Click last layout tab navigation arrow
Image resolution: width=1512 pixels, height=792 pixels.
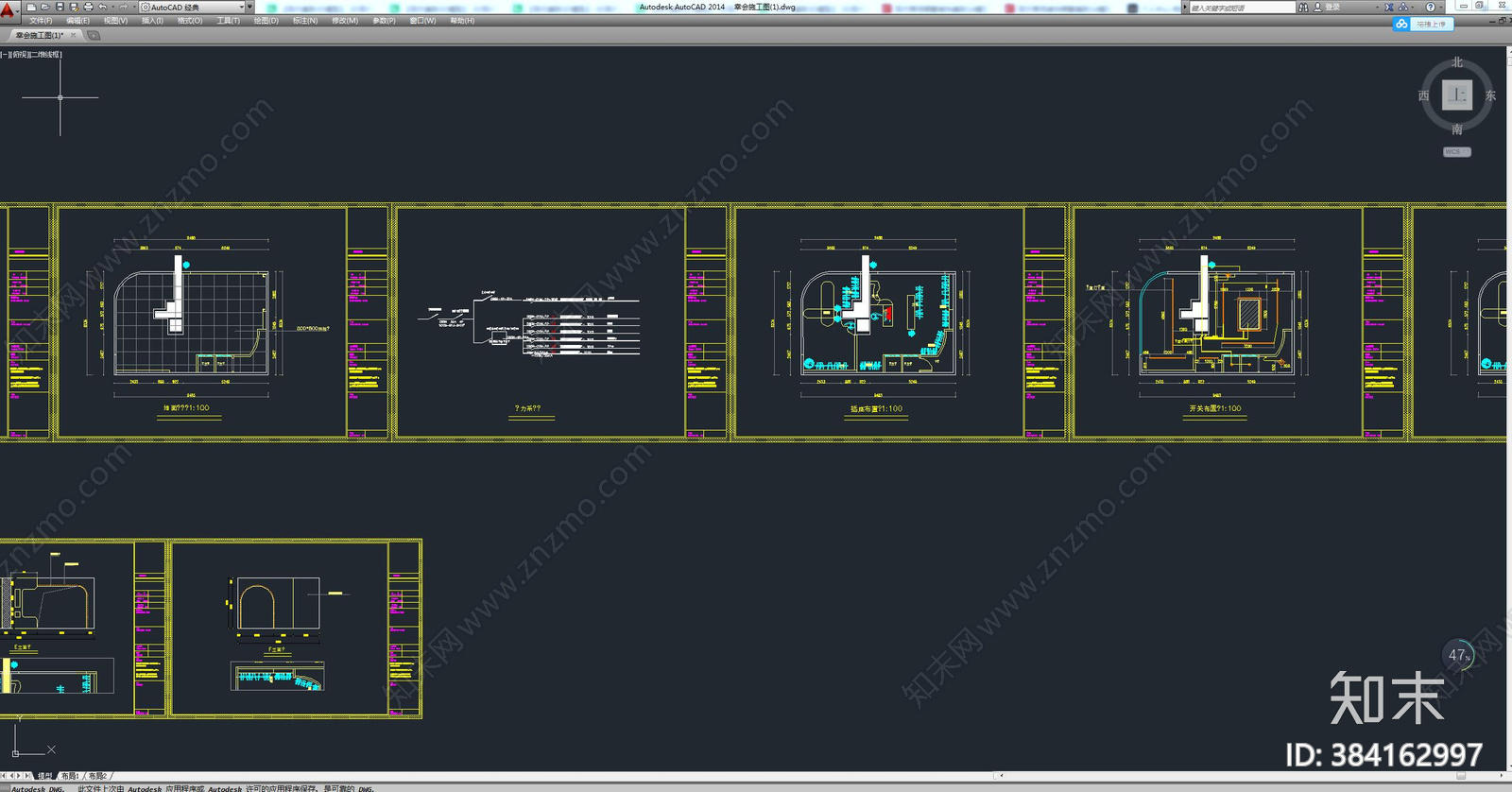tap(27, 776)
